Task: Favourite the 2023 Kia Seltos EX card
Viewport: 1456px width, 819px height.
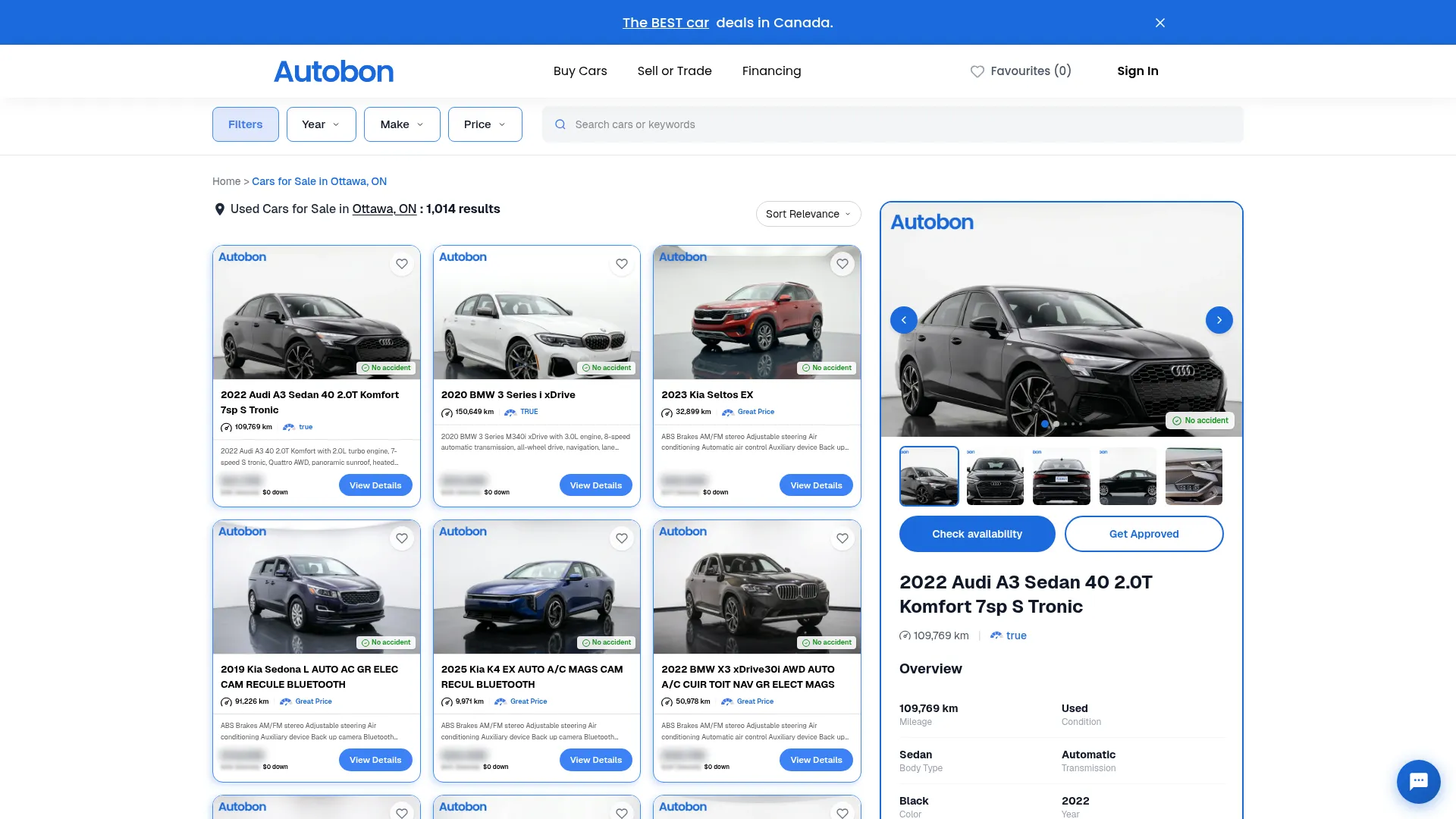Action: tap(843, 264)
